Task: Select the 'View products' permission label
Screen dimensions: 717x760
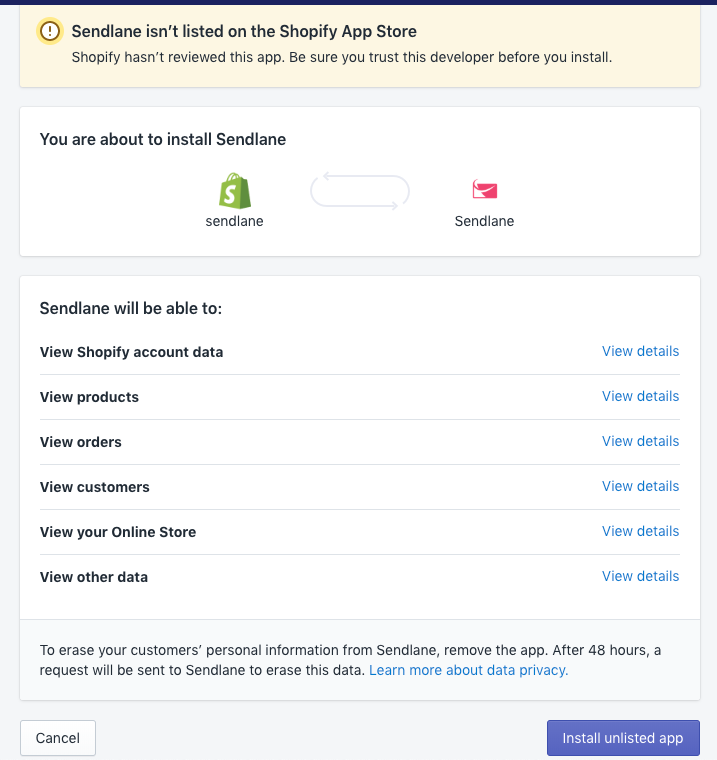Action: click(x=89, y=397)
